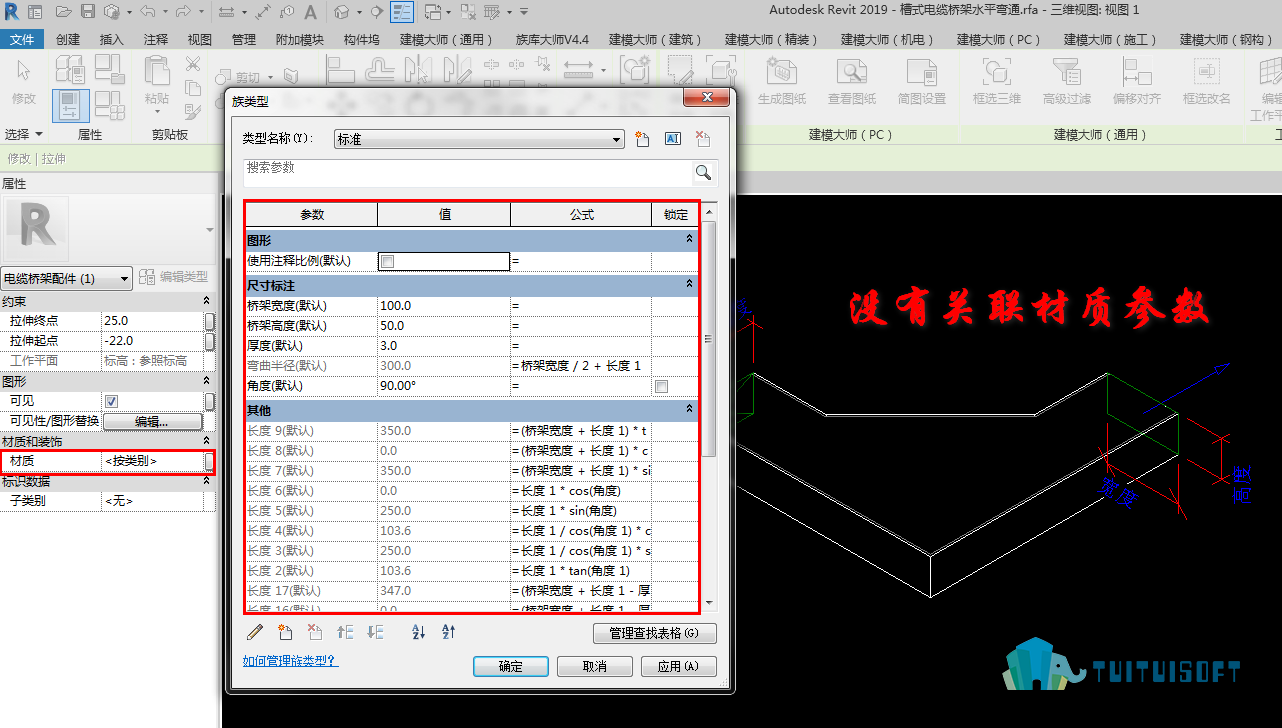Click the move parameter up icon
The image size is (1282, 728).
coord(345,632)
